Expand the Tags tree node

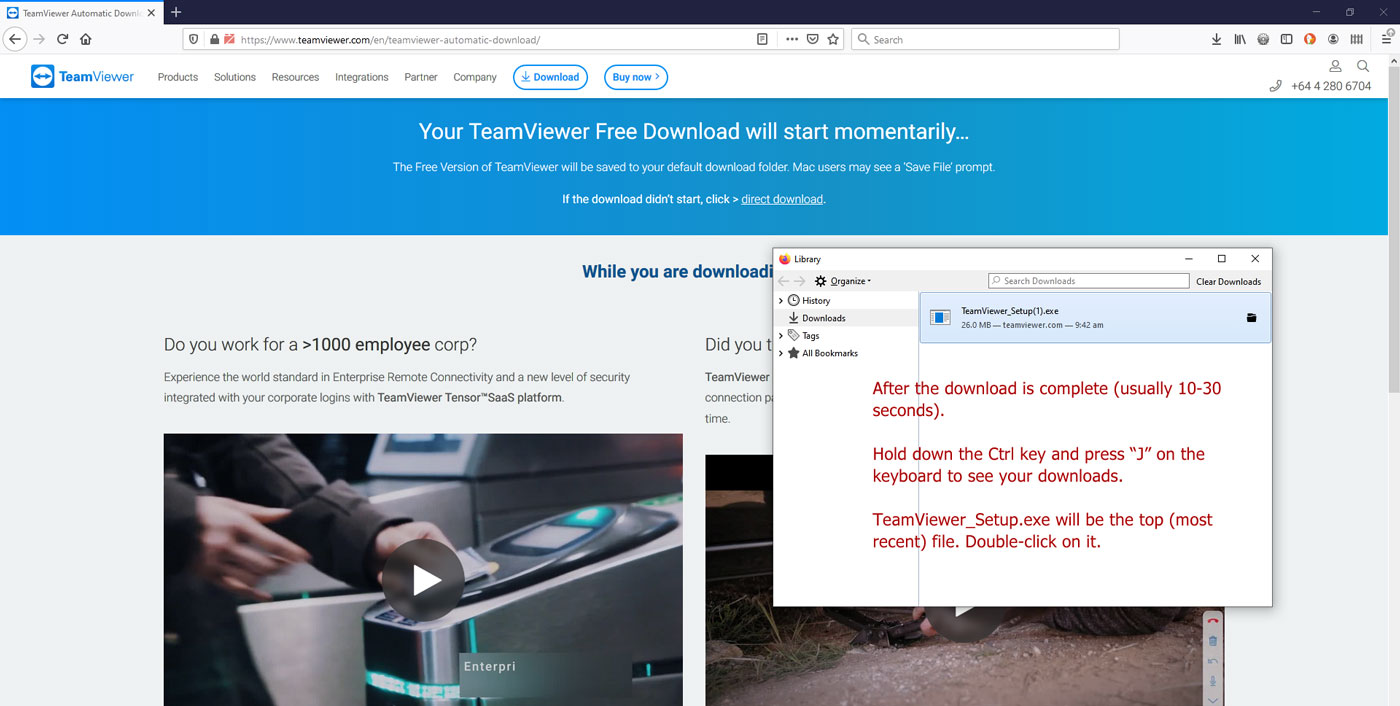781,336
